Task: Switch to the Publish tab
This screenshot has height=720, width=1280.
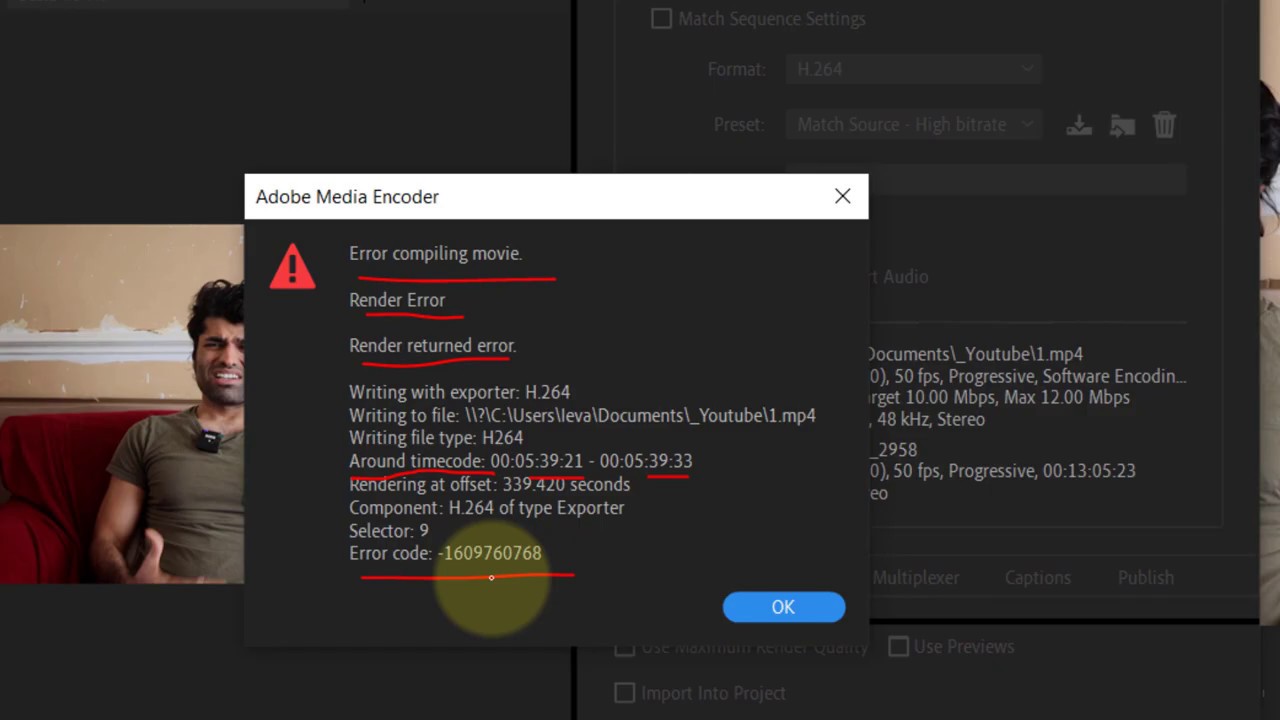Action: coord(1146,577)
